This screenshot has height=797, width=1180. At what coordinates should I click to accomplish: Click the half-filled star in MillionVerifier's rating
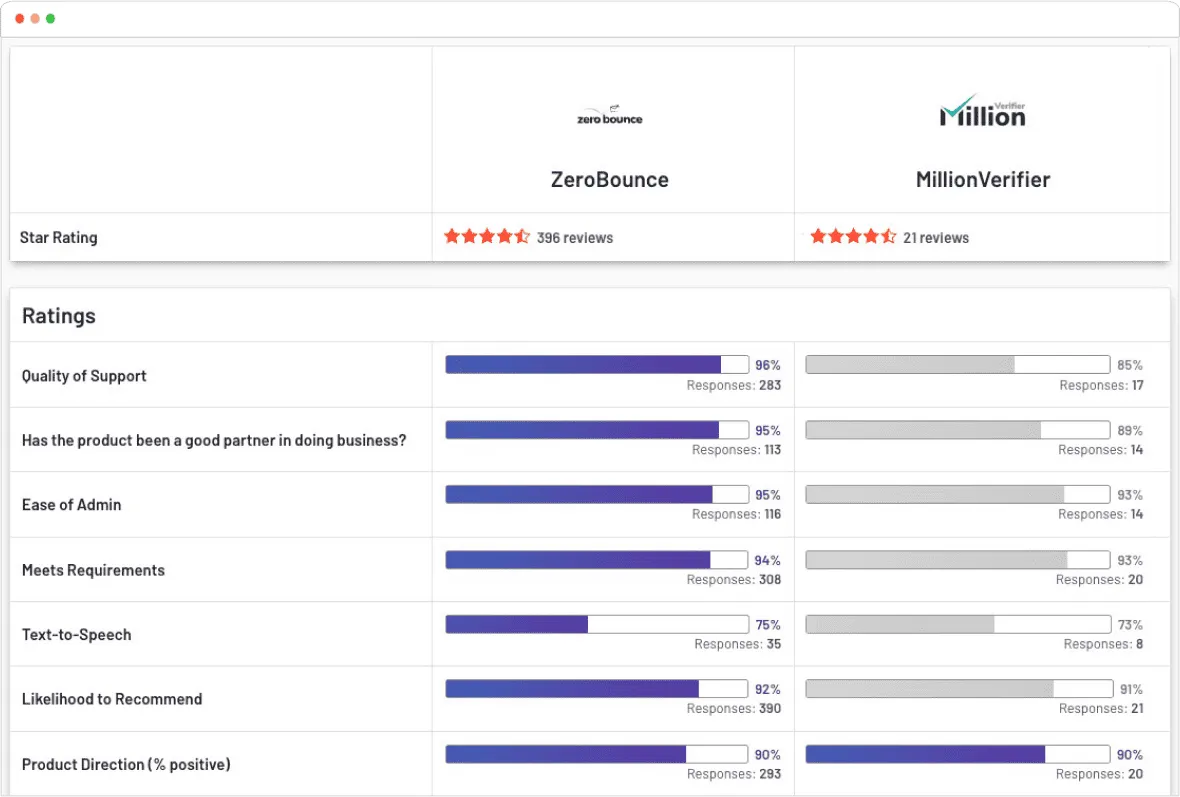point(890,236)
